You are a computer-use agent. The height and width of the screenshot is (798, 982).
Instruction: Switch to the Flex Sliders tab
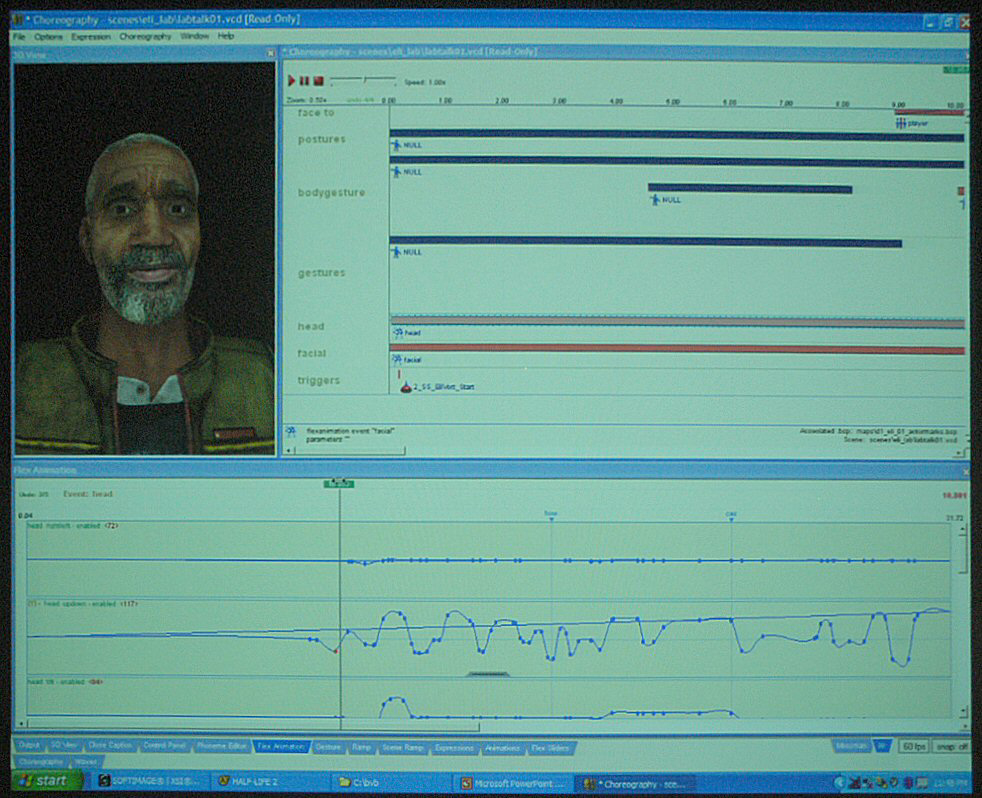point(551,747)
